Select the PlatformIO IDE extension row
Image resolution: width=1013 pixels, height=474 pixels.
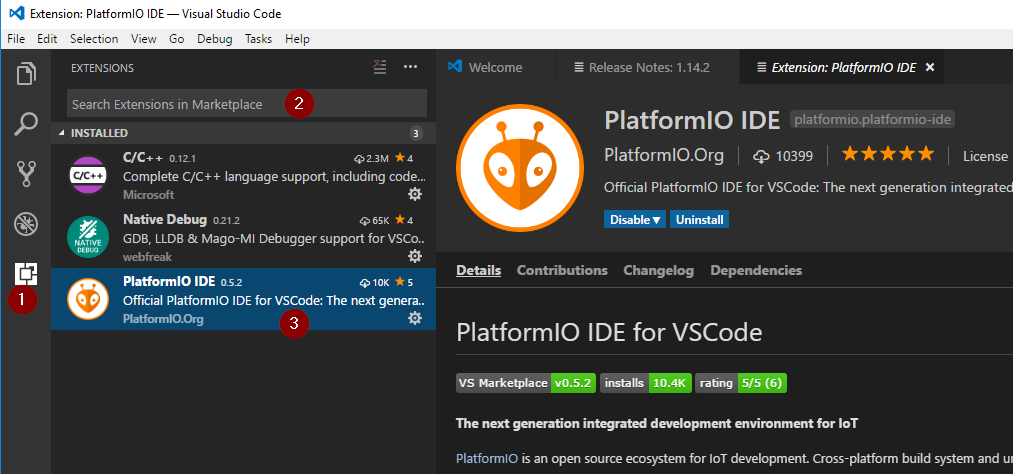[x=244, y=299]
